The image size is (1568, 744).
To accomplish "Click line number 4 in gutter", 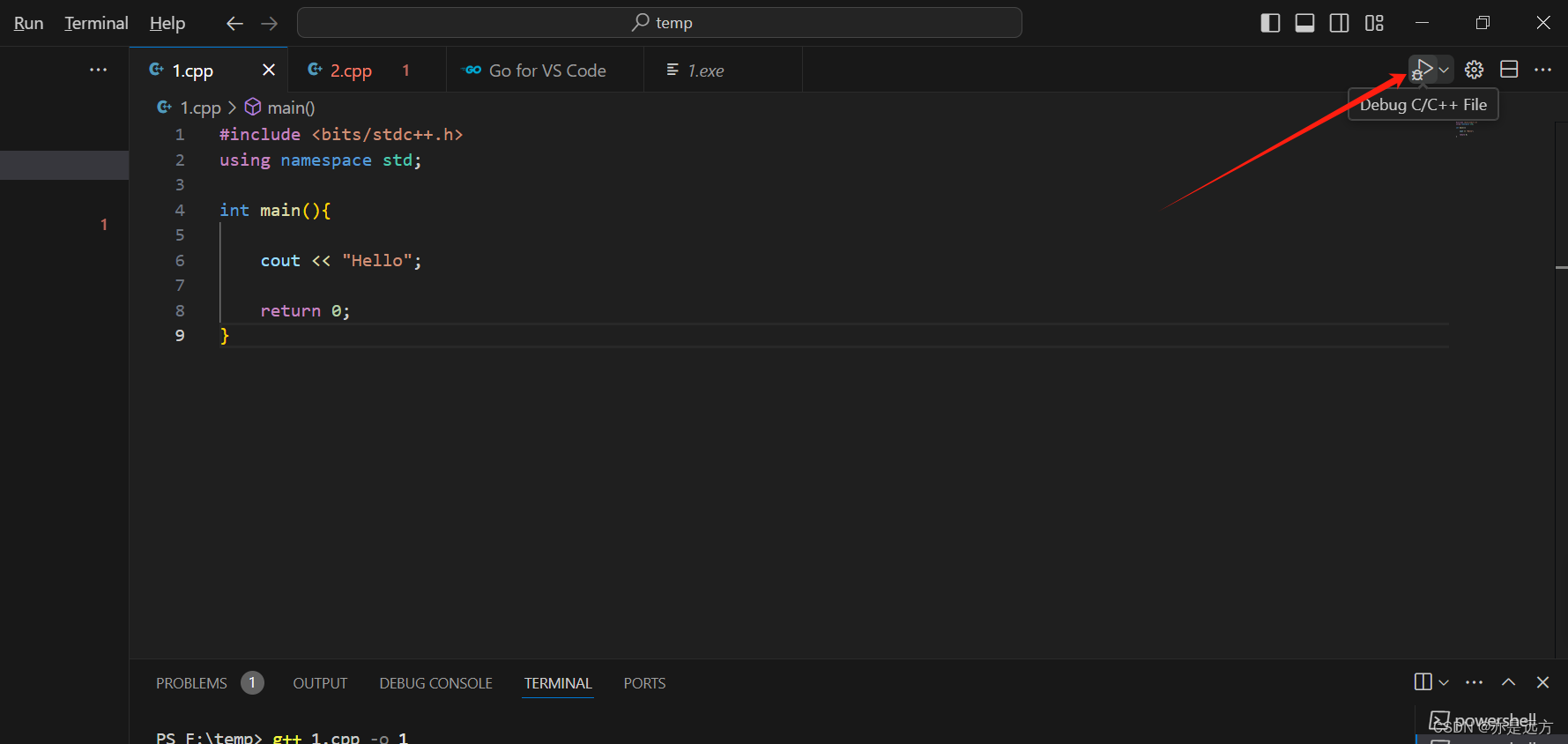I will tap(180, 210).
